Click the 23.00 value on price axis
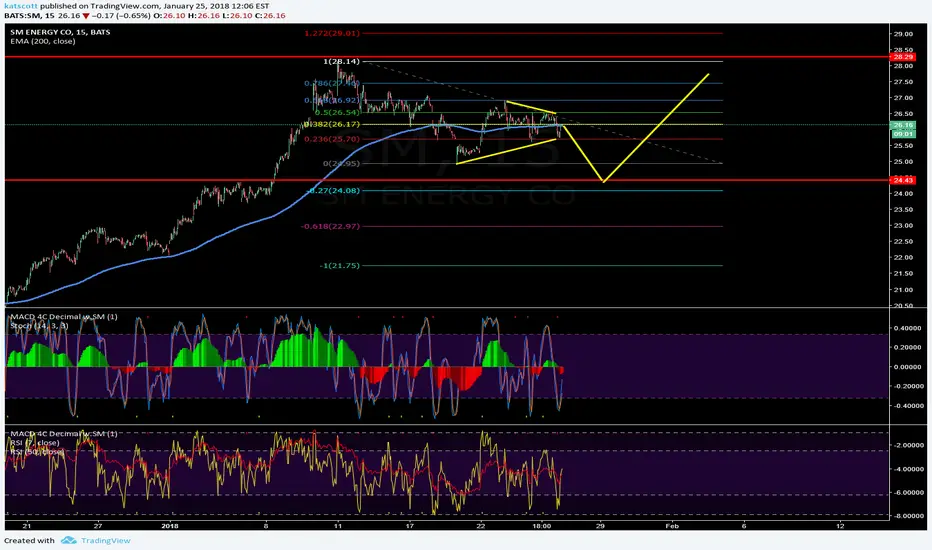Viewport: 932px width, 550px height. (903, 226)
